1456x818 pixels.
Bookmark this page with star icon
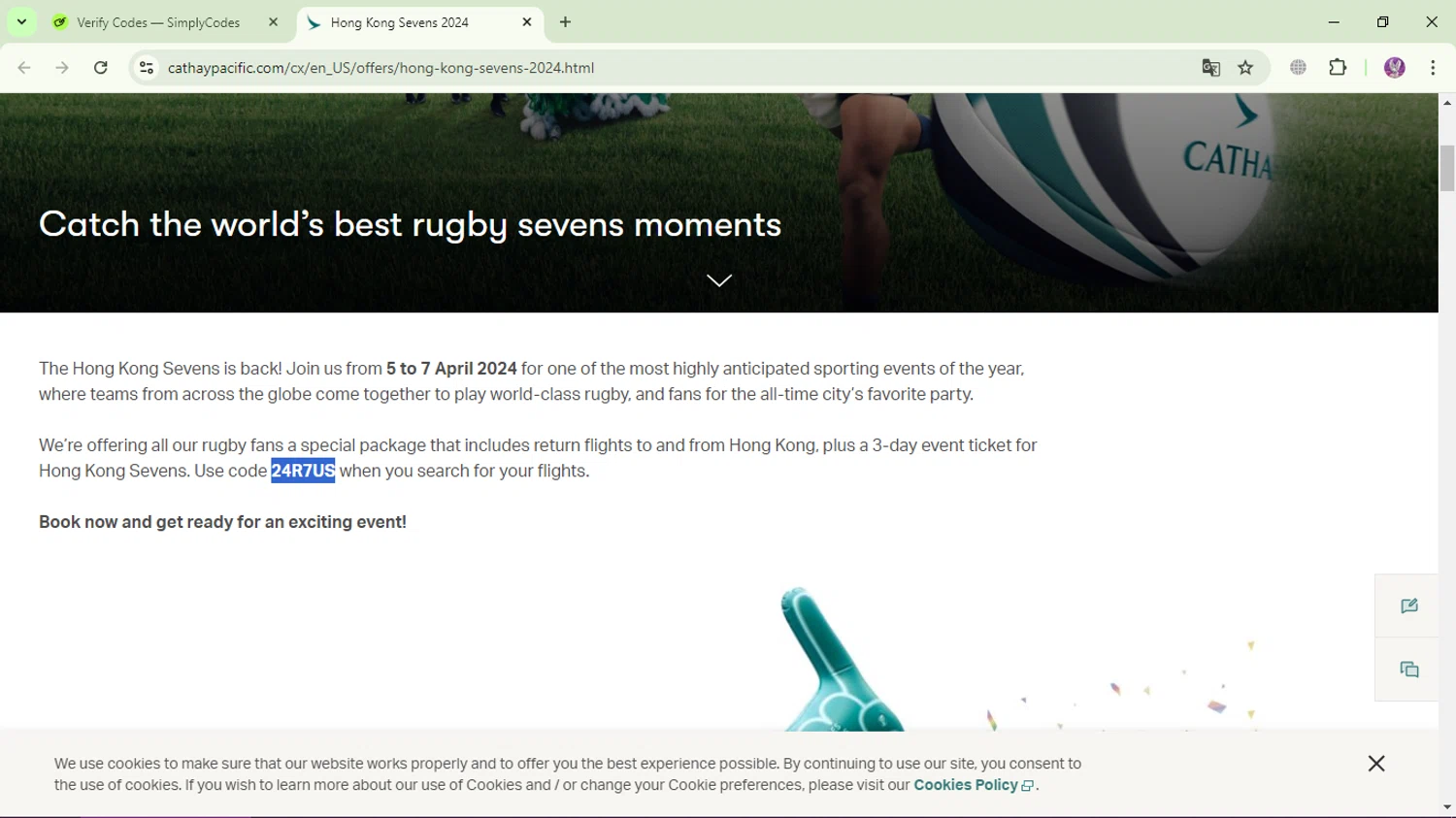(x=1245, y=68)
